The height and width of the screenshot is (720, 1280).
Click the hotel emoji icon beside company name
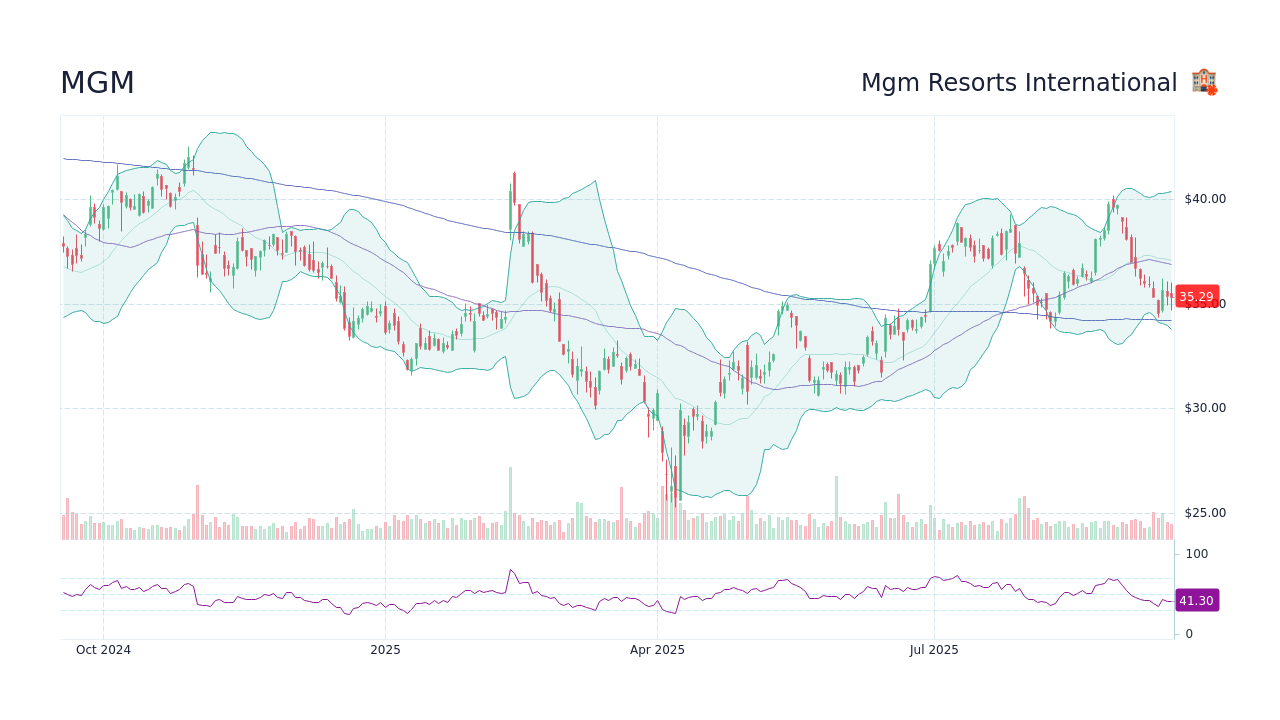[1204, 81]
